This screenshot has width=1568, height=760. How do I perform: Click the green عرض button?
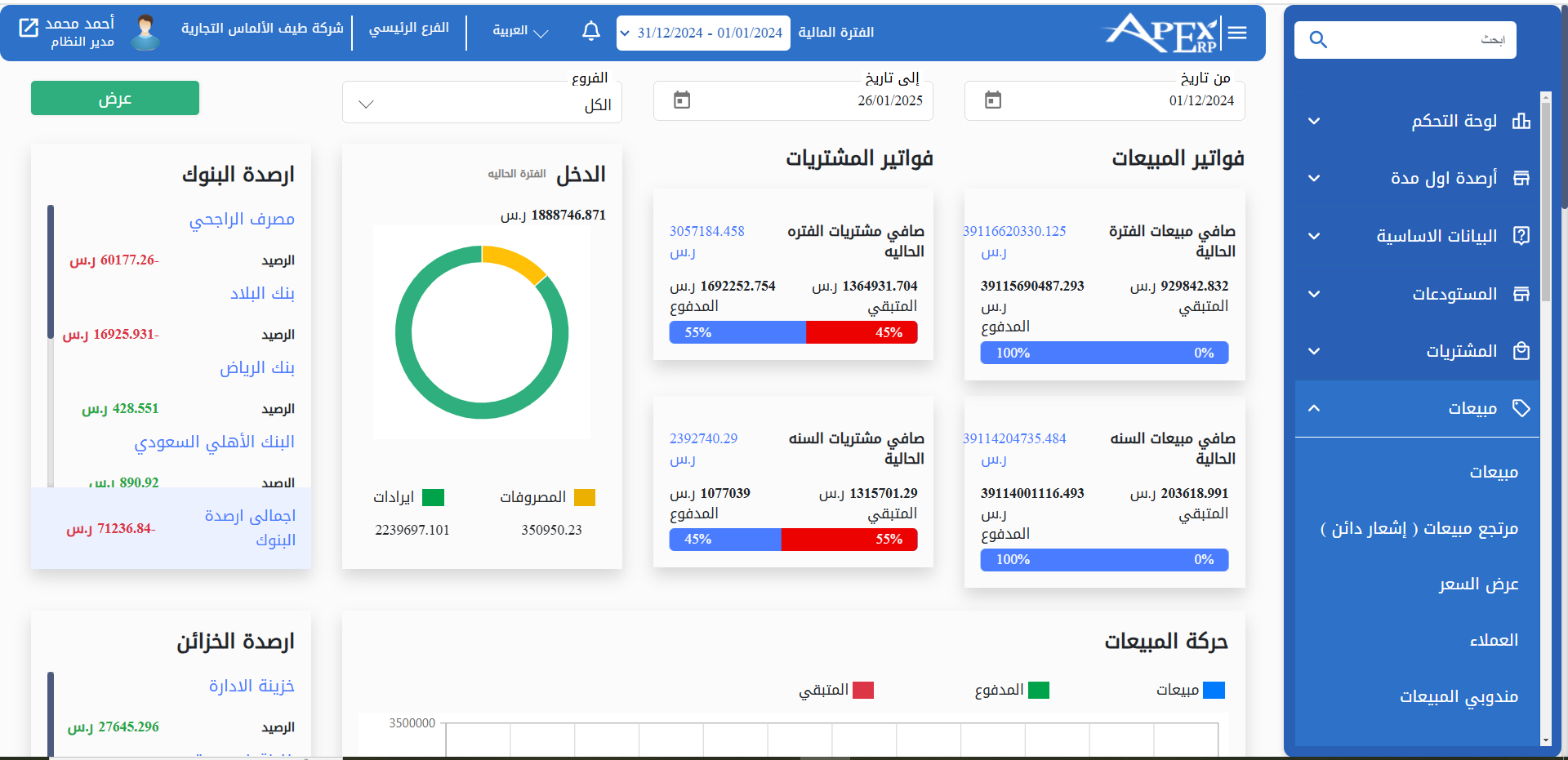114,97
